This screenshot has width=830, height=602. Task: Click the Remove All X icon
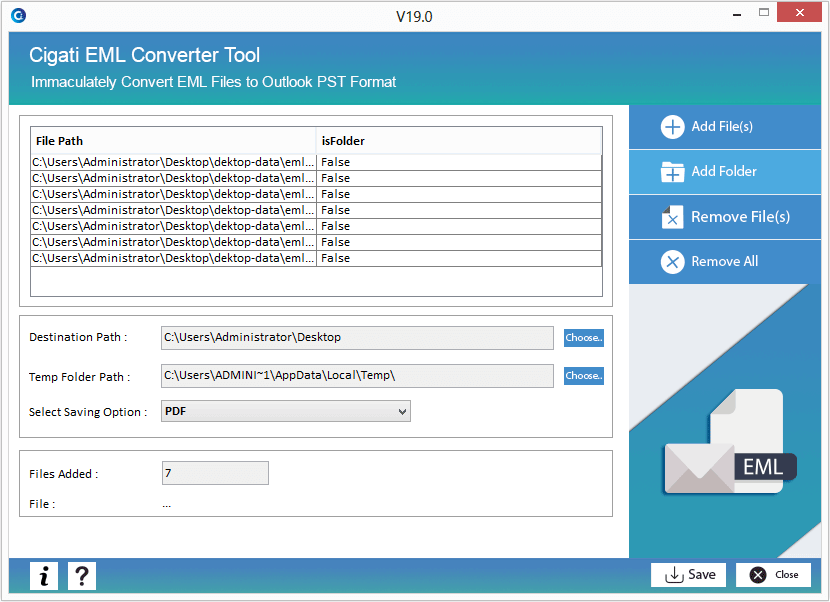pyautogui.click(x=672, y=262)
